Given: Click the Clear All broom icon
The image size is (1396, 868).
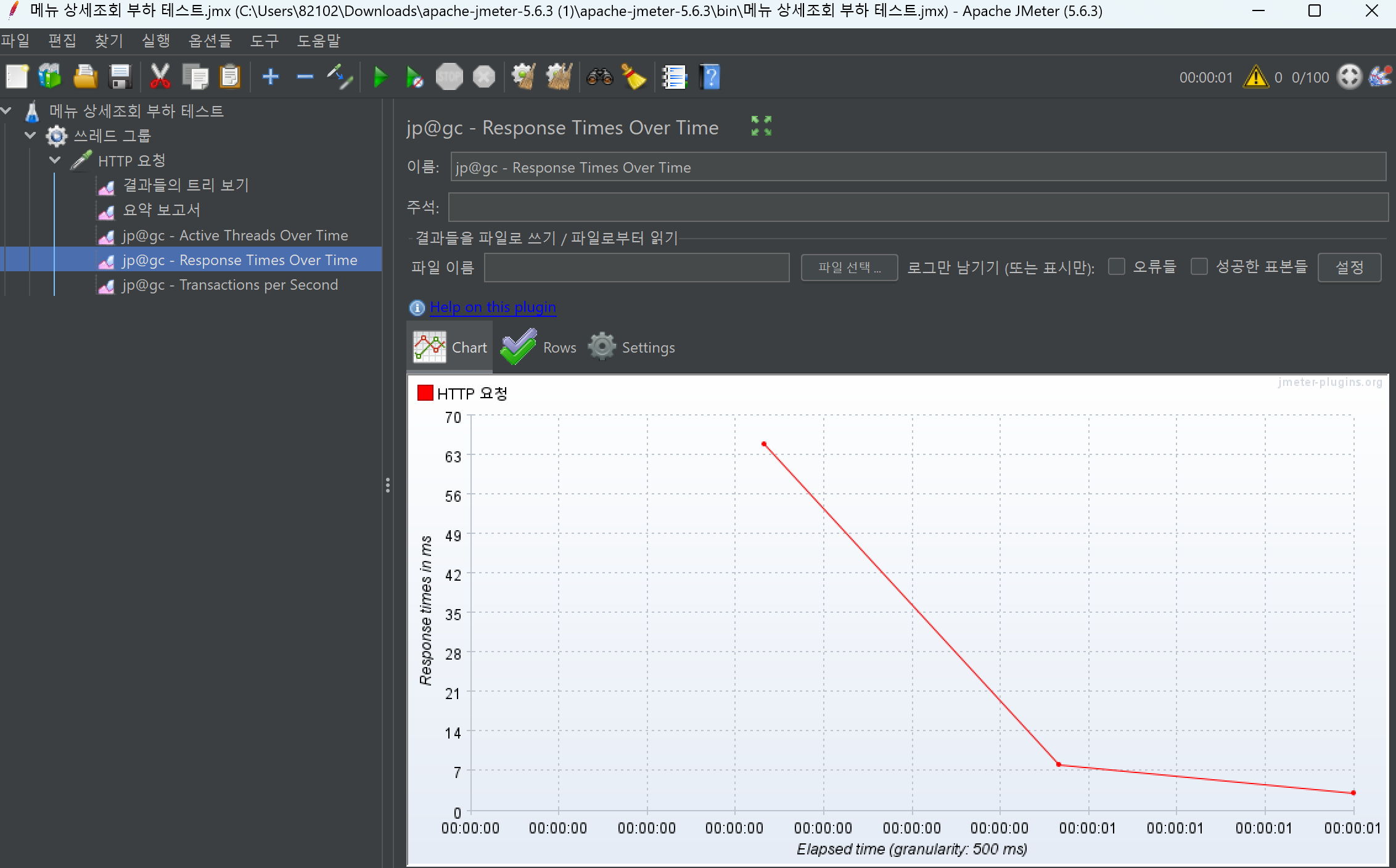Looking at the screenshot, I should click(559, 77).
